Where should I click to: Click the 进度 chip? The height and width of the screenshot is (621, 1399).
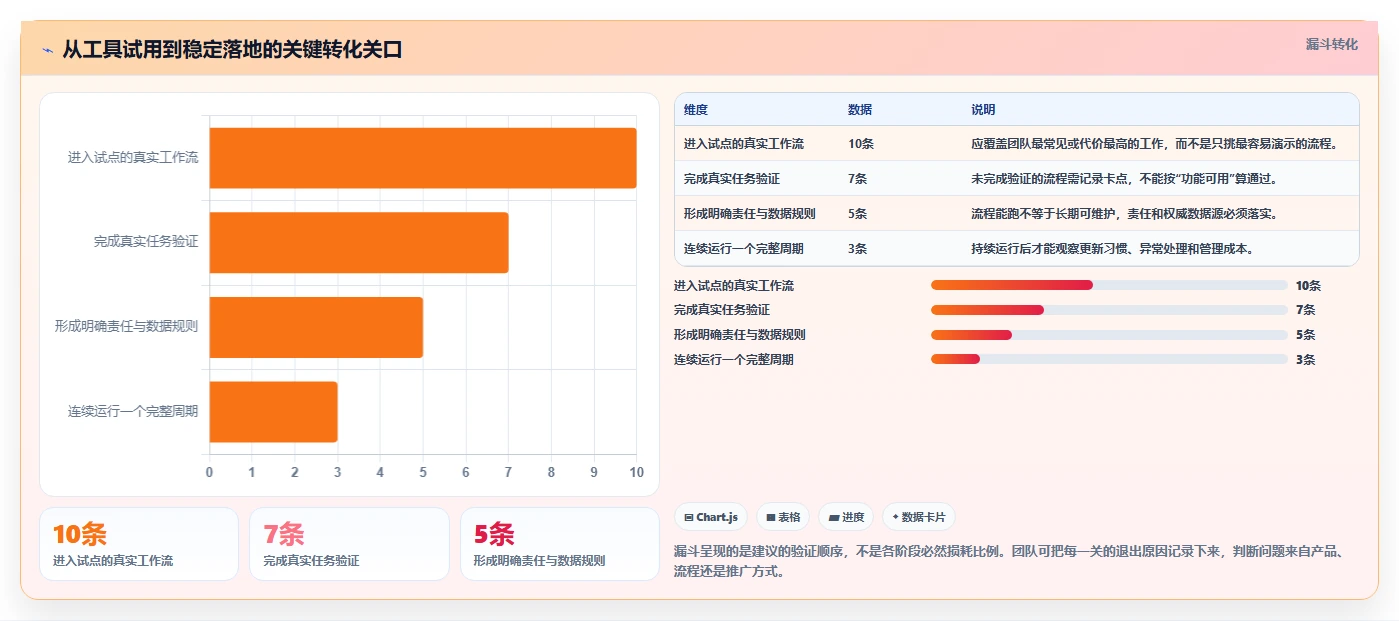click(846, 517)
